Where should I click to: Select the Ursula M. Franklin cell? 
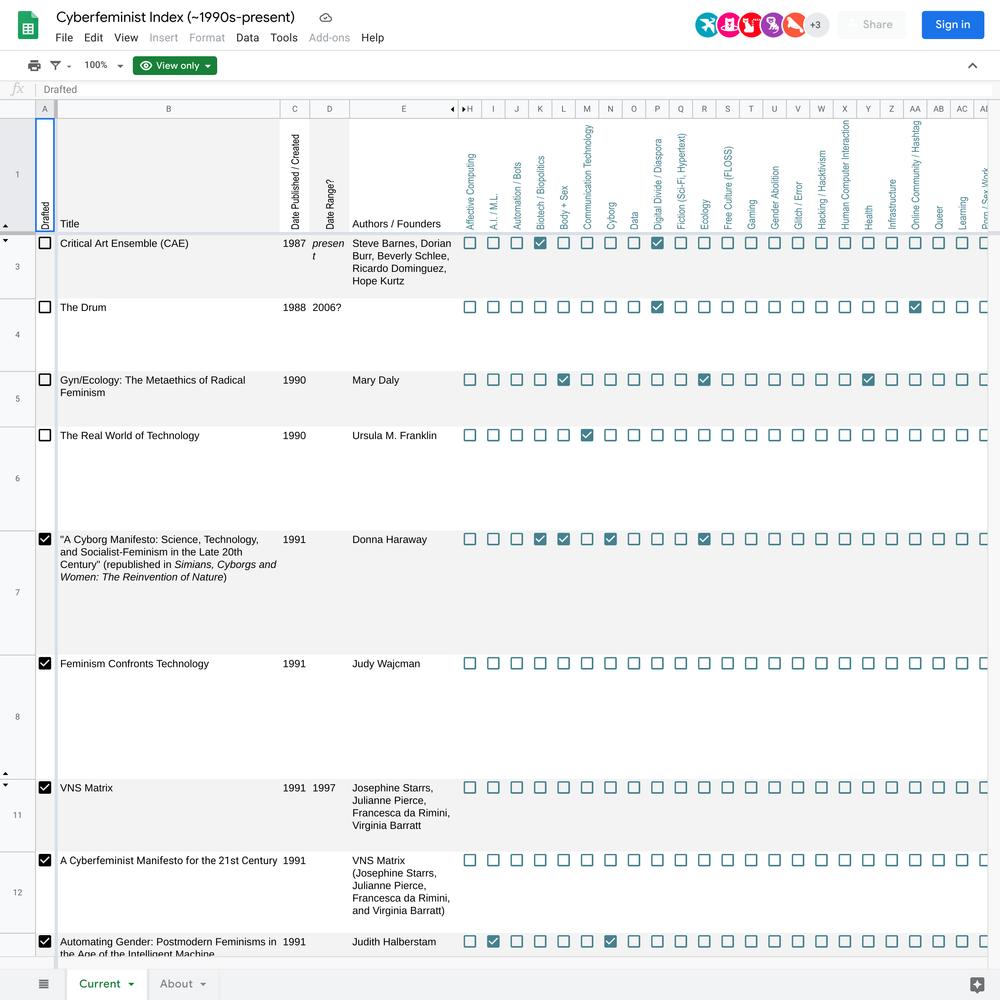[x=404, y=478]
